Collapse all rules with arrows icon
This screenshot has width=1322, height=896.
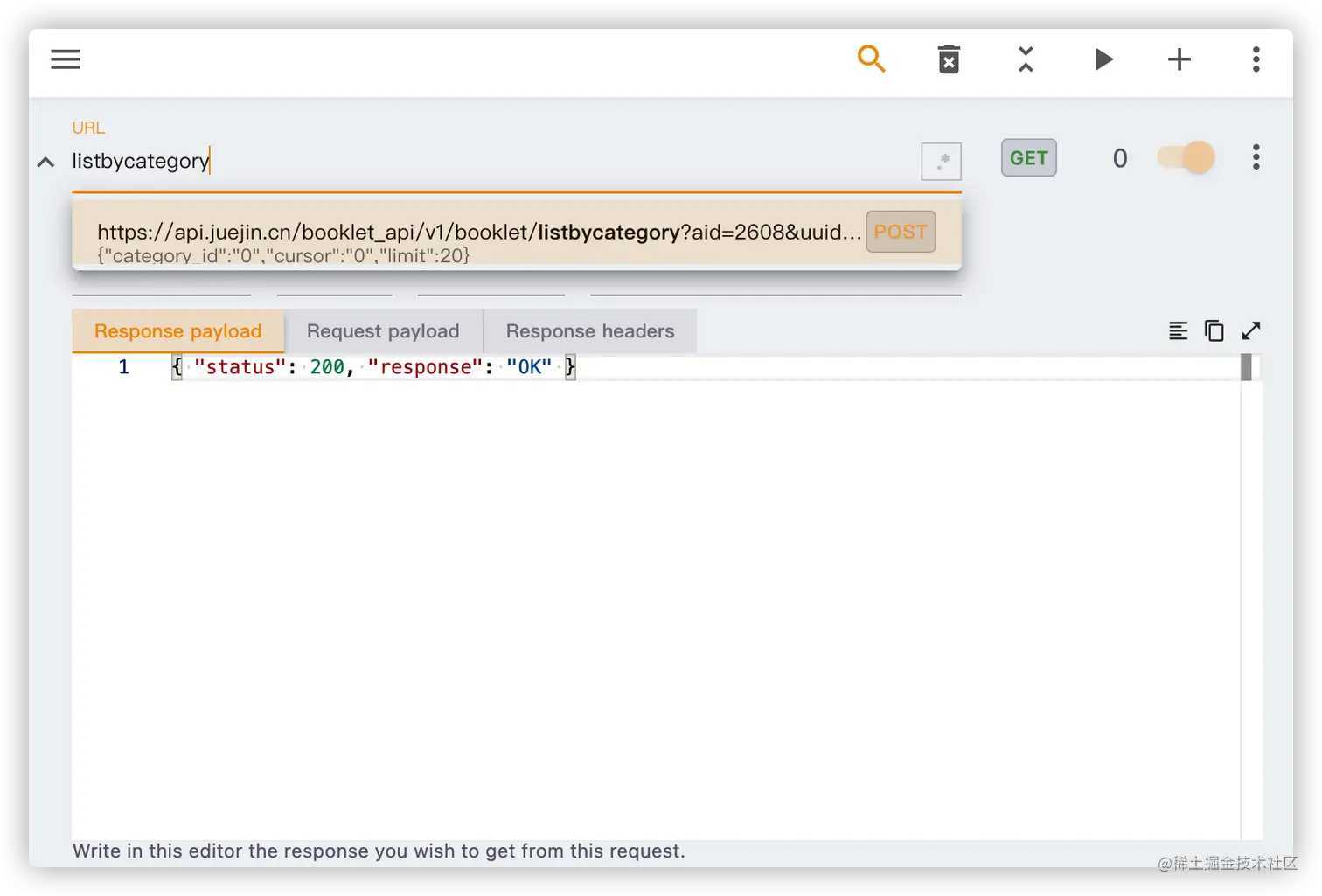[1026, 59]
